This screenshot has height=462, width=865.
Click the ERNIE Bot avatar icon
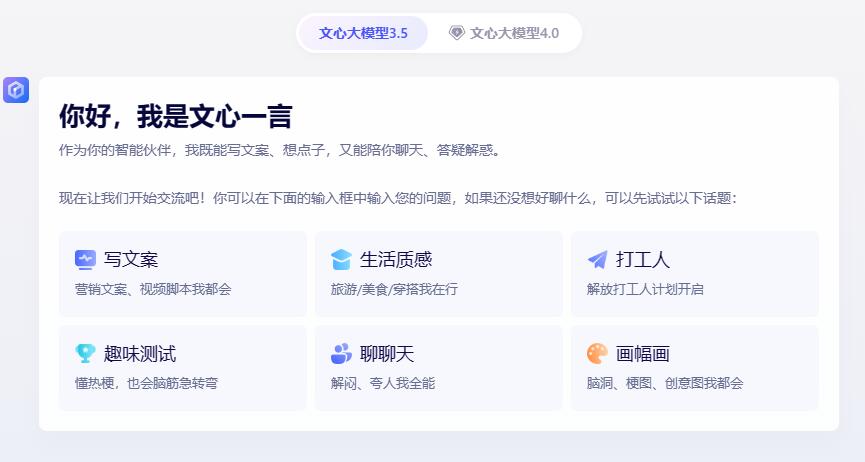click(16, 90)
